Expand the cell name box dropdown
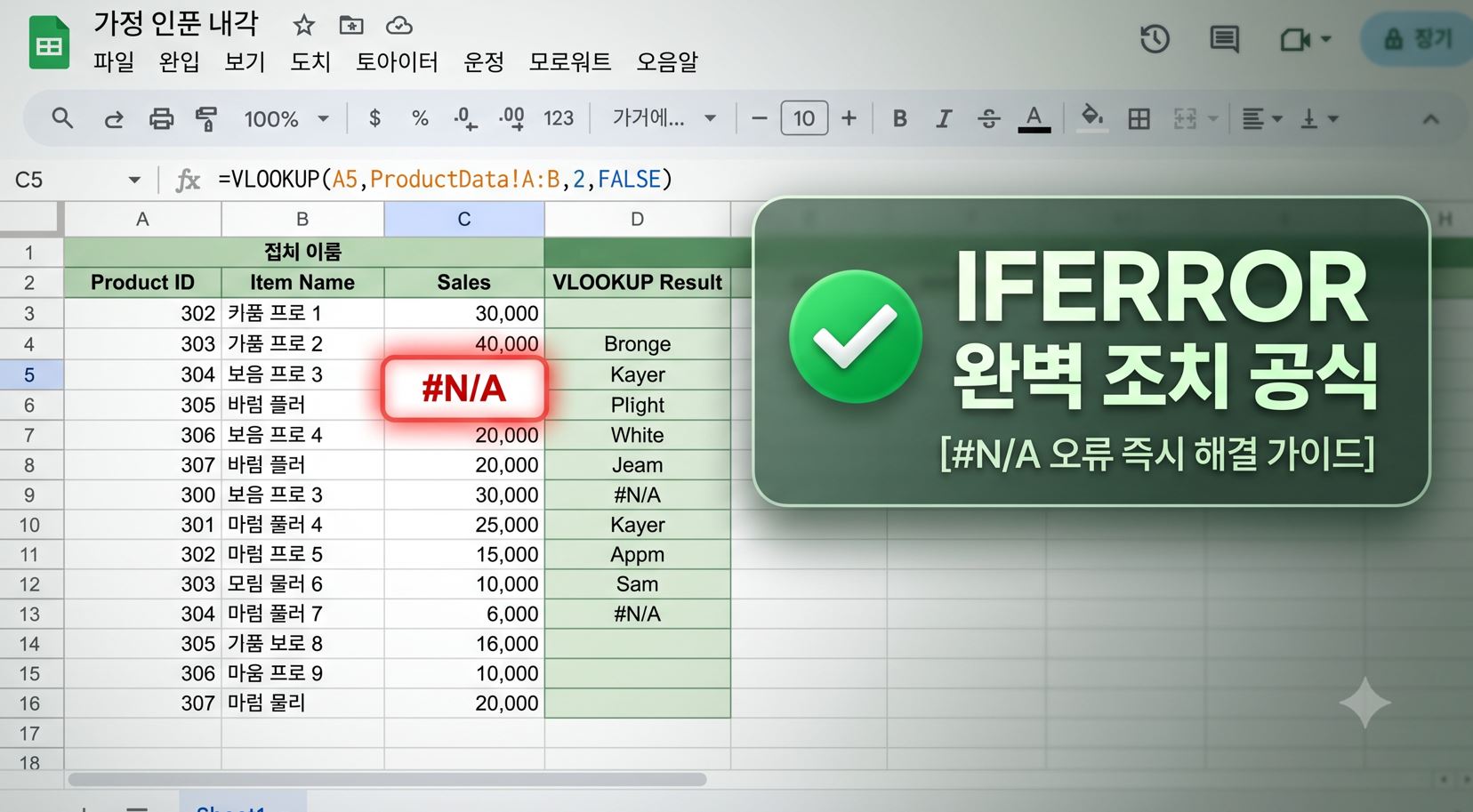The width and height of the screenshot is (1473, 812). [x=134, y=180]
